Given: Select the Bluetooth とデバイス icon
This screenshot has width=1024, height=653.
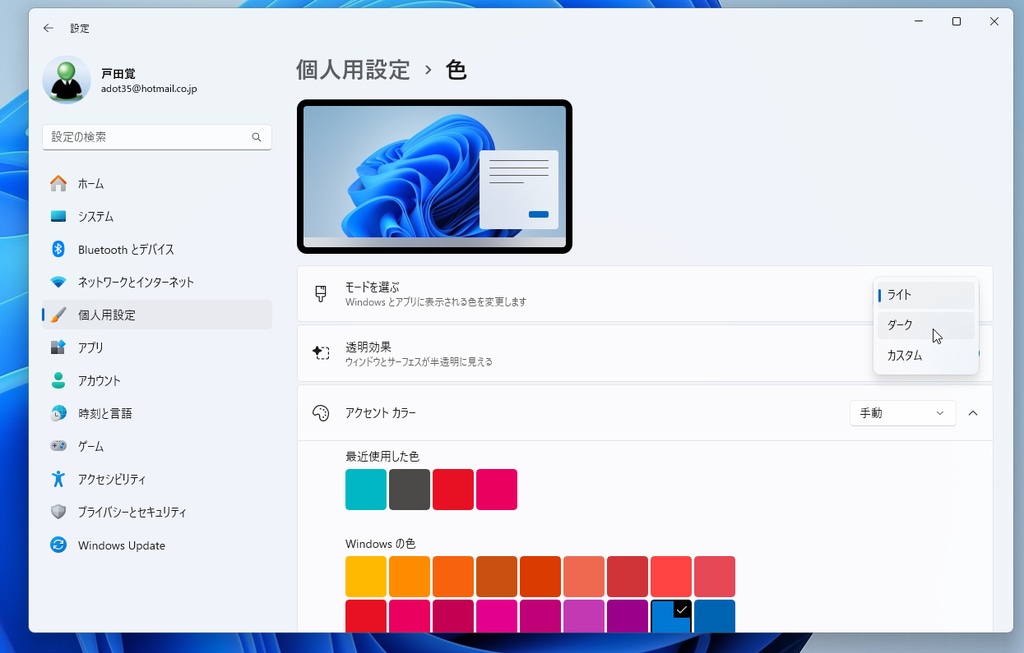Looking at the screenshot, I should [58, 249].
